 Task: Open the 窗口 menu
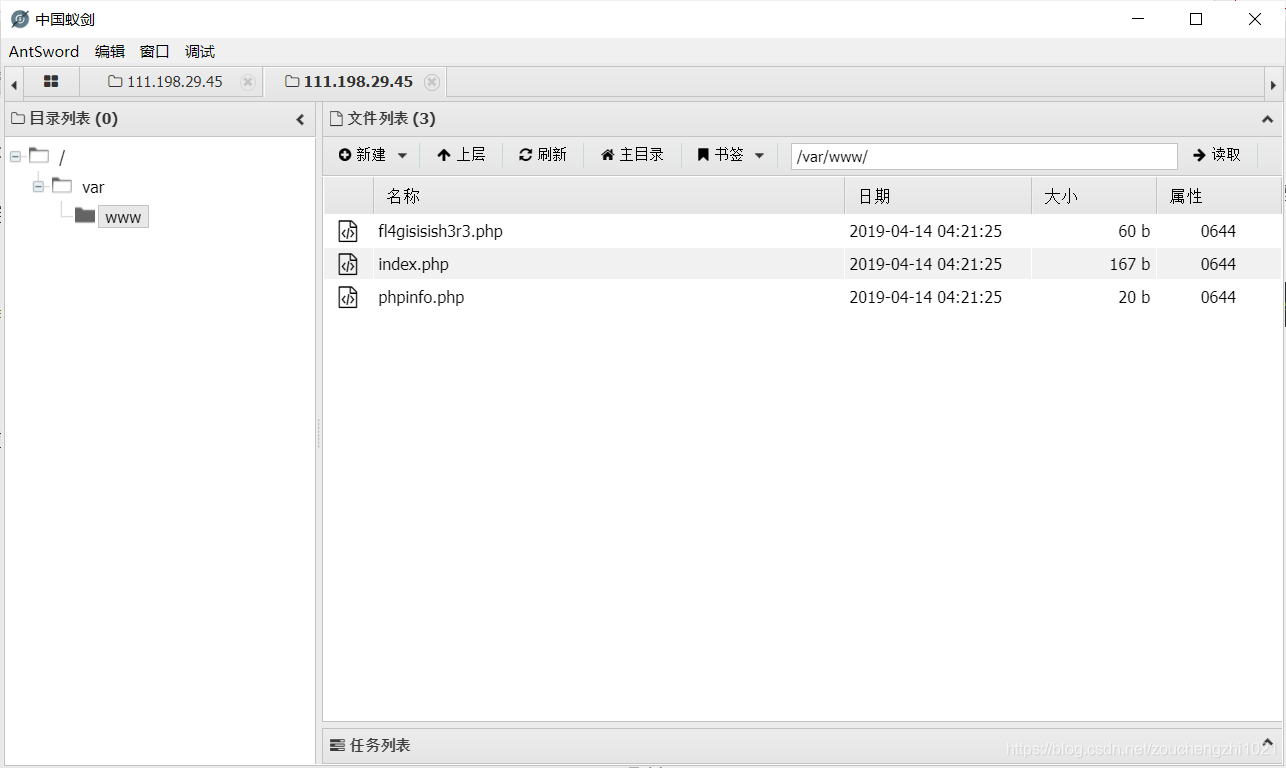155,52
